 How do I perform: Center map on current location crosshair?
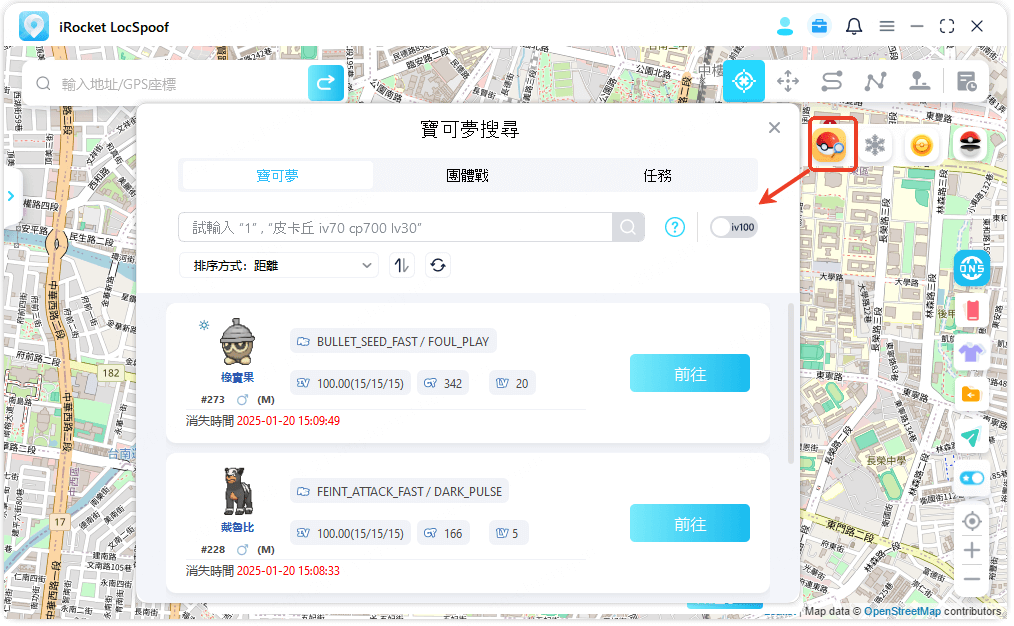[971, 521]
